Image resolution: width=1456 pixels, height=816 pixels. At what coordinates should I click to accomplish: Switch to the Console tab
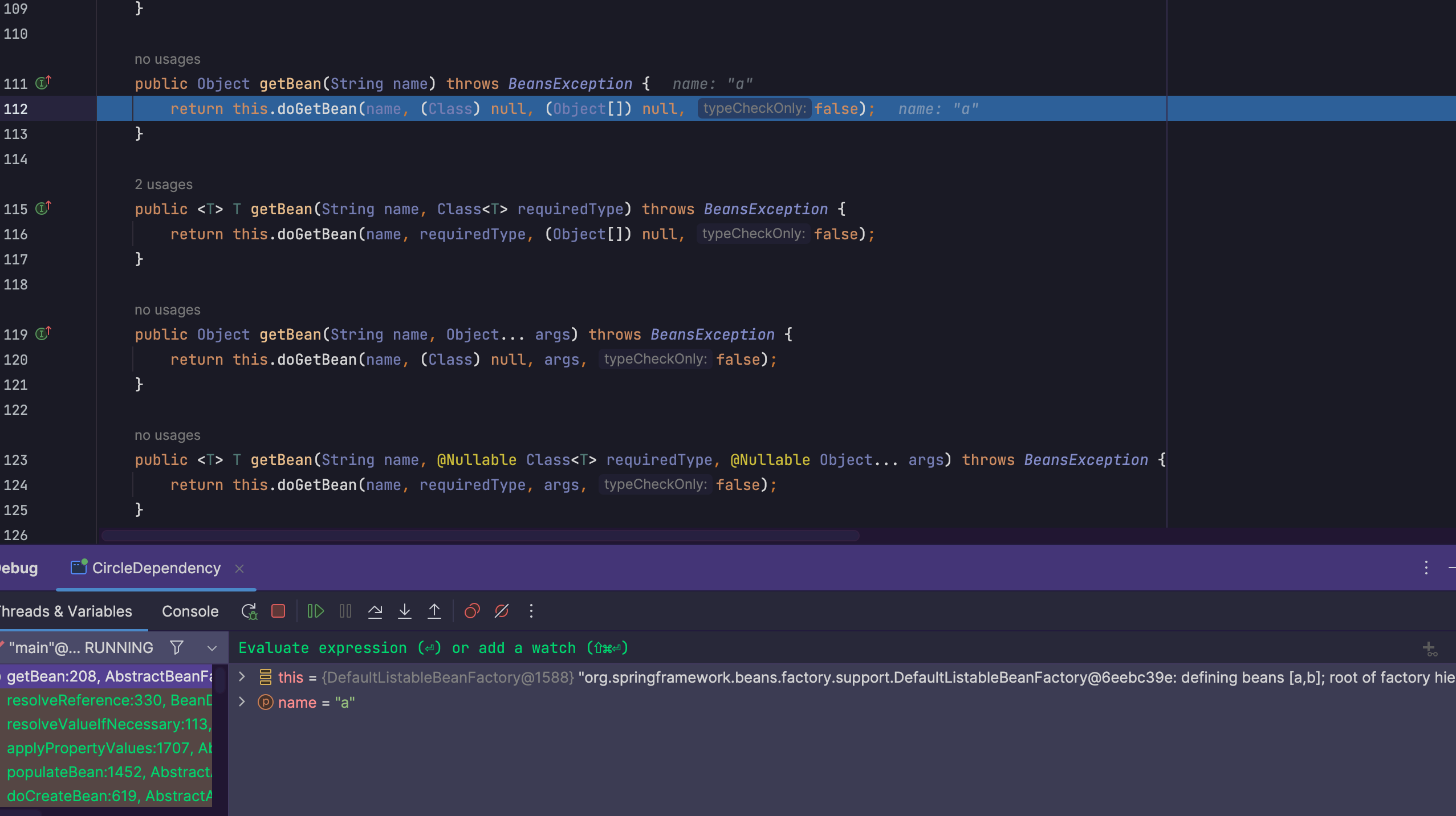(x=190, y=611)
